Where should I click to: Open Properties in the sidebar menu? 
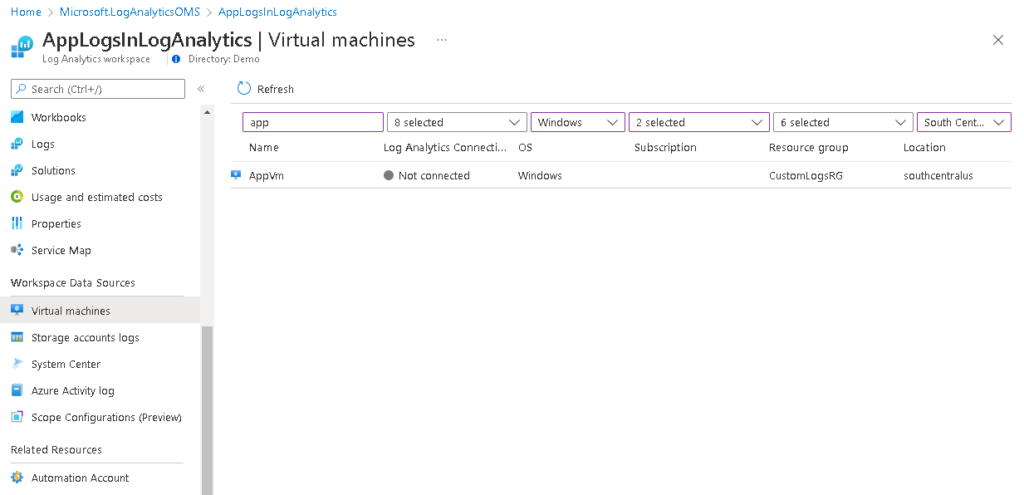(56, 224)
